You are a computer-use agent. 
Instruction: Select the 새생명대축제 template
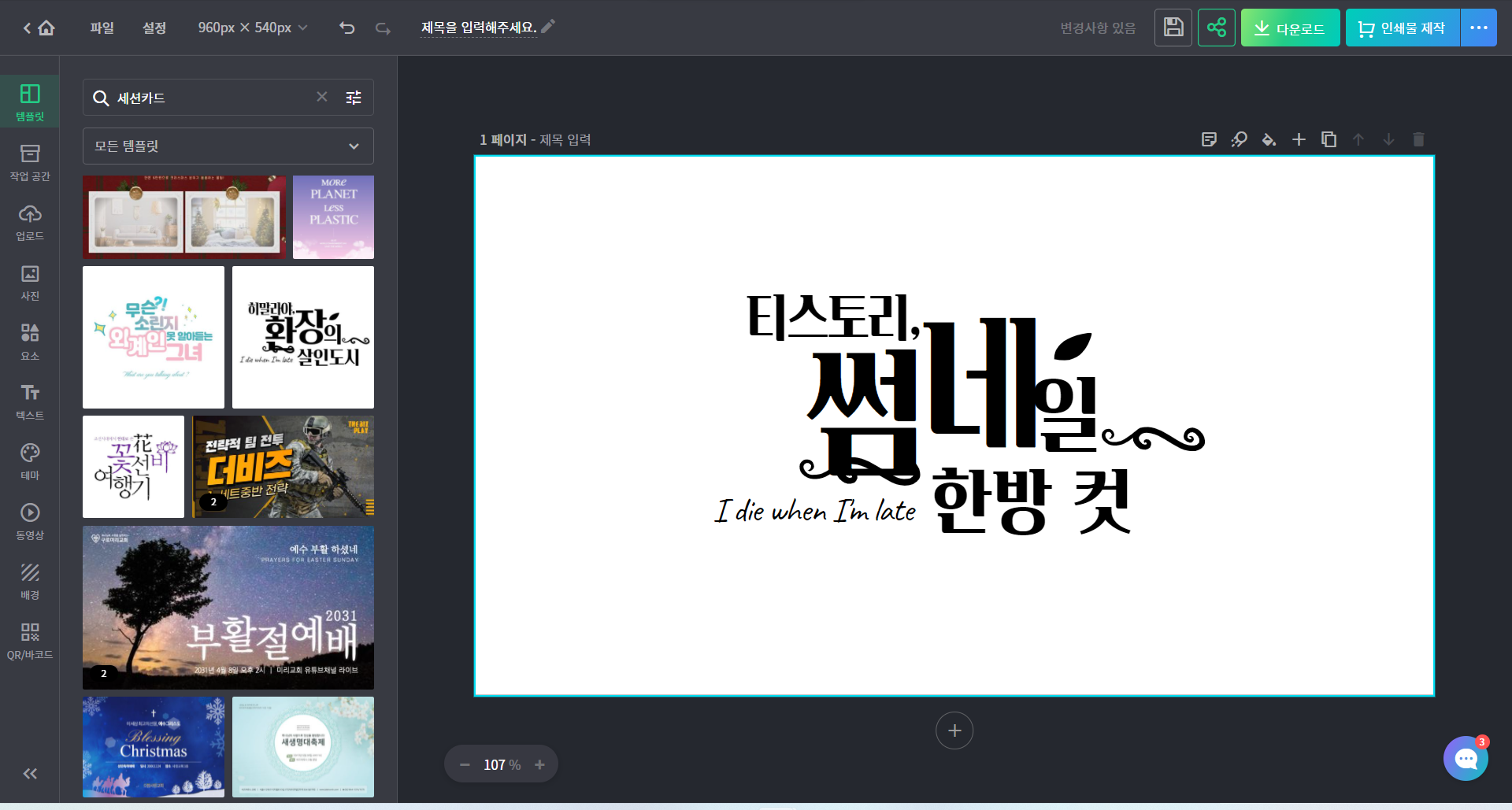pyautogui.click(x=303, y=747)
